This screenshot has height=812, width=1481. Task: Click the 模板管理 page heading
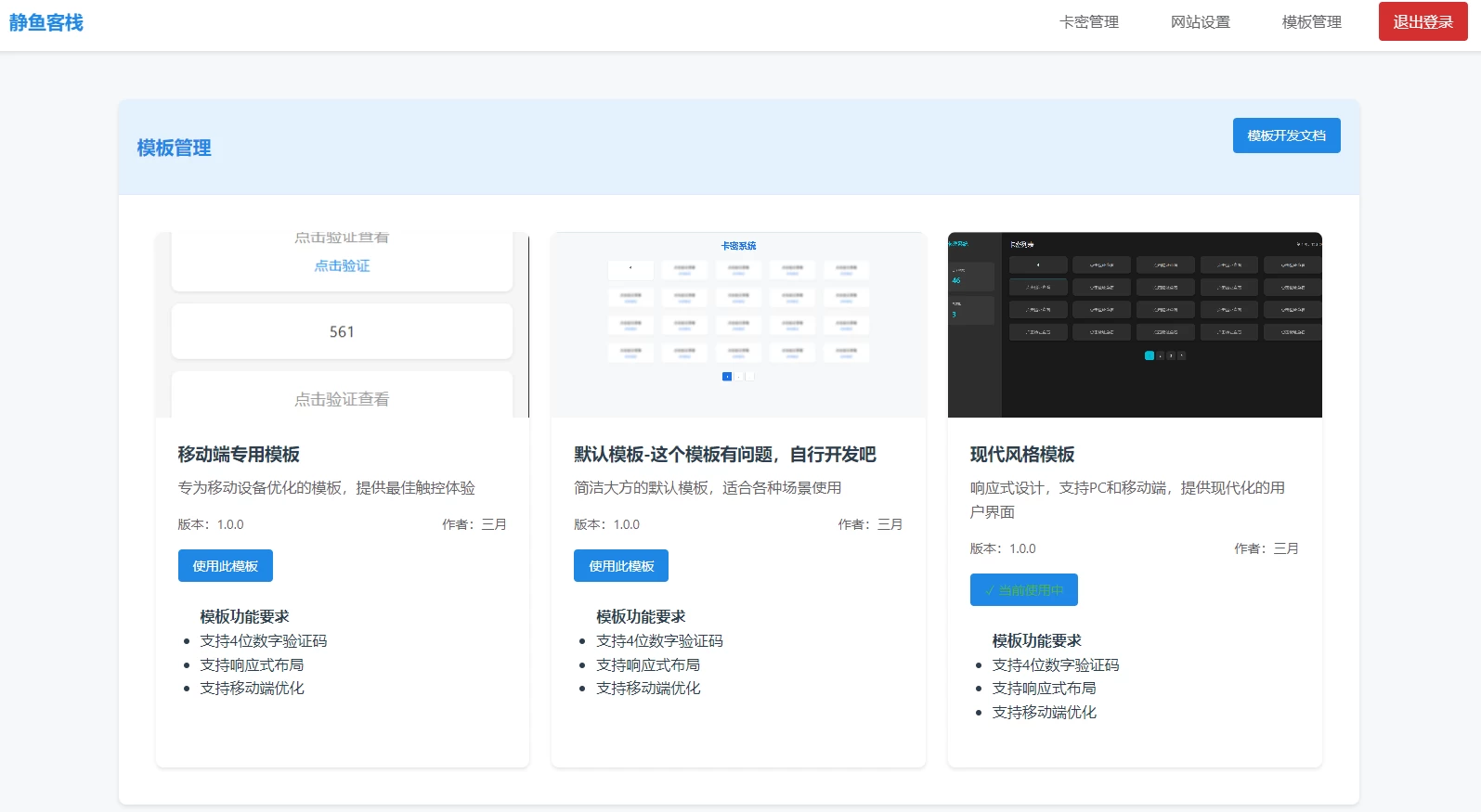click(174, 148)
